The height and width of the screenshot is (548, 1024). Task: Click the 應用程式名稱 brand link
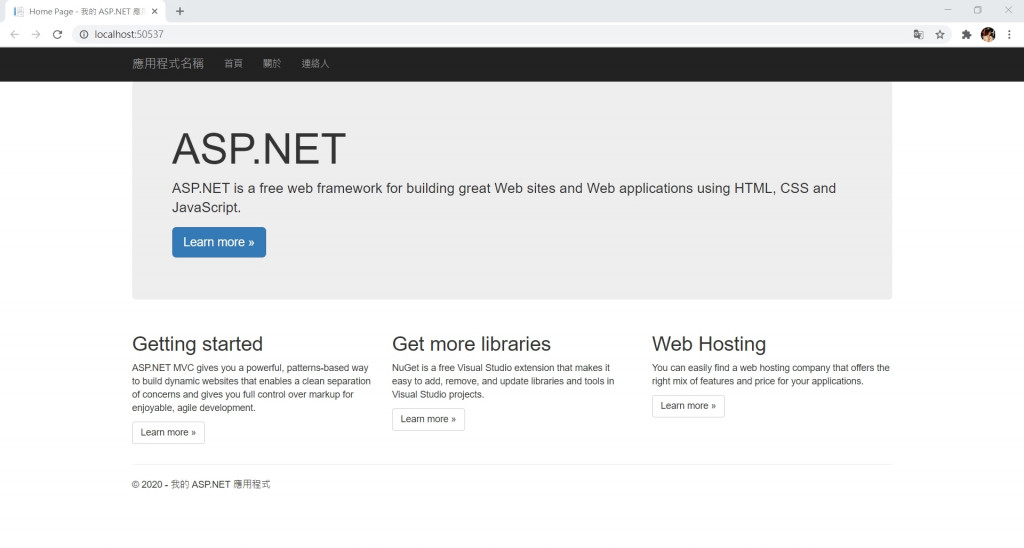(x=168, y=63)
